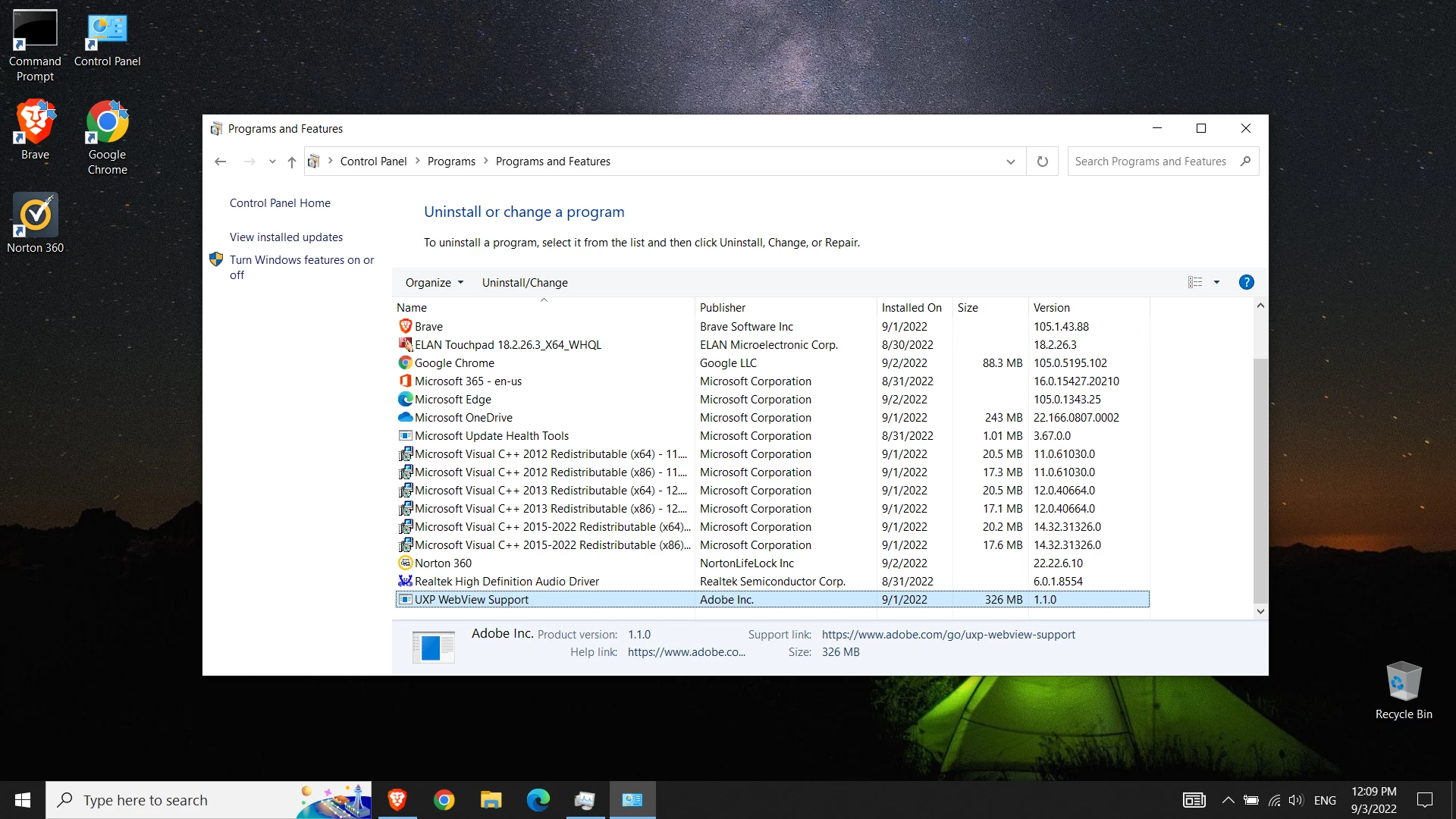Viewport: 1456px width, 819px height.
Task: Open the Organize dropdown menu
Action: pos(434,283)
